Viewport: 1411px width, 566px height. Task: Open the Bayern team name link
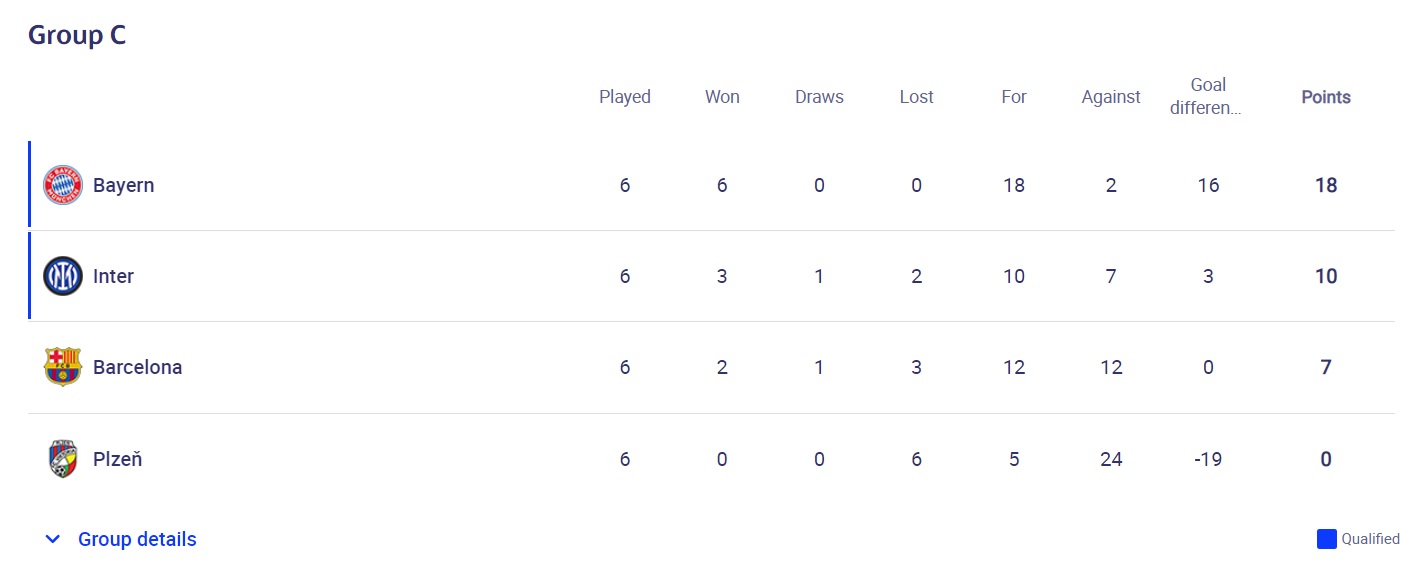[123, 185]
